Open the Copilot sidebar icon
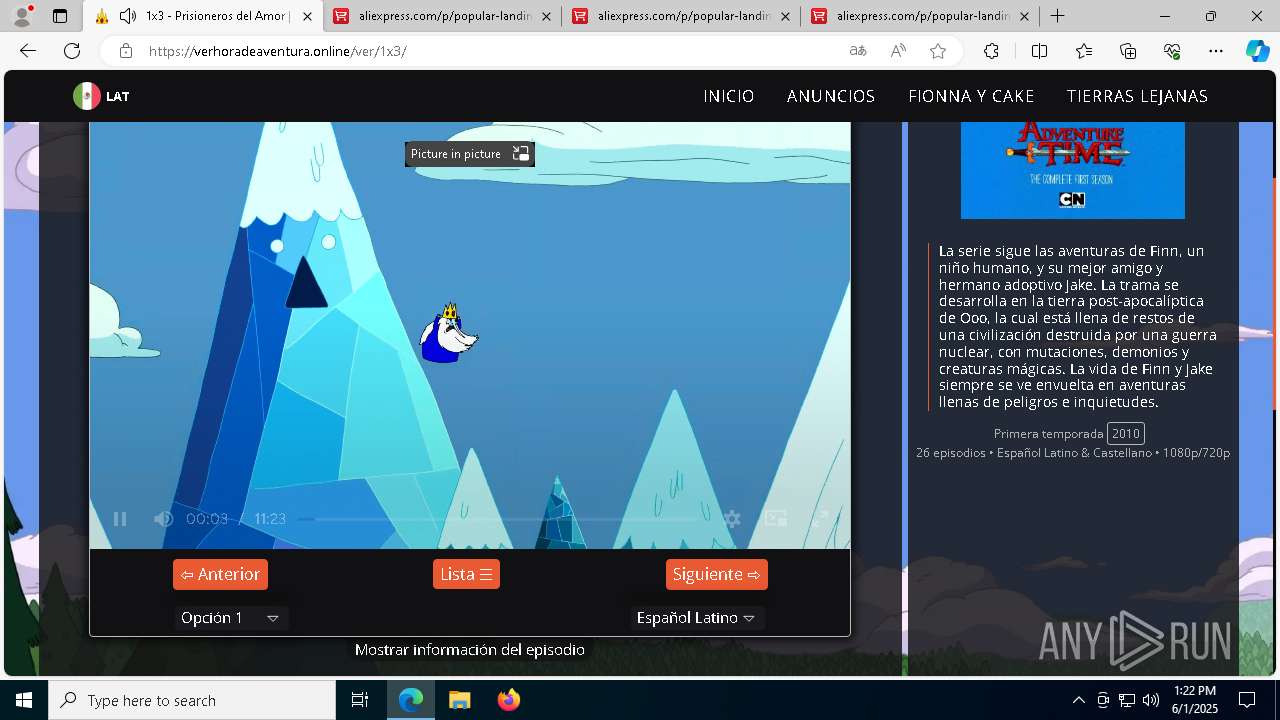 1257,51
